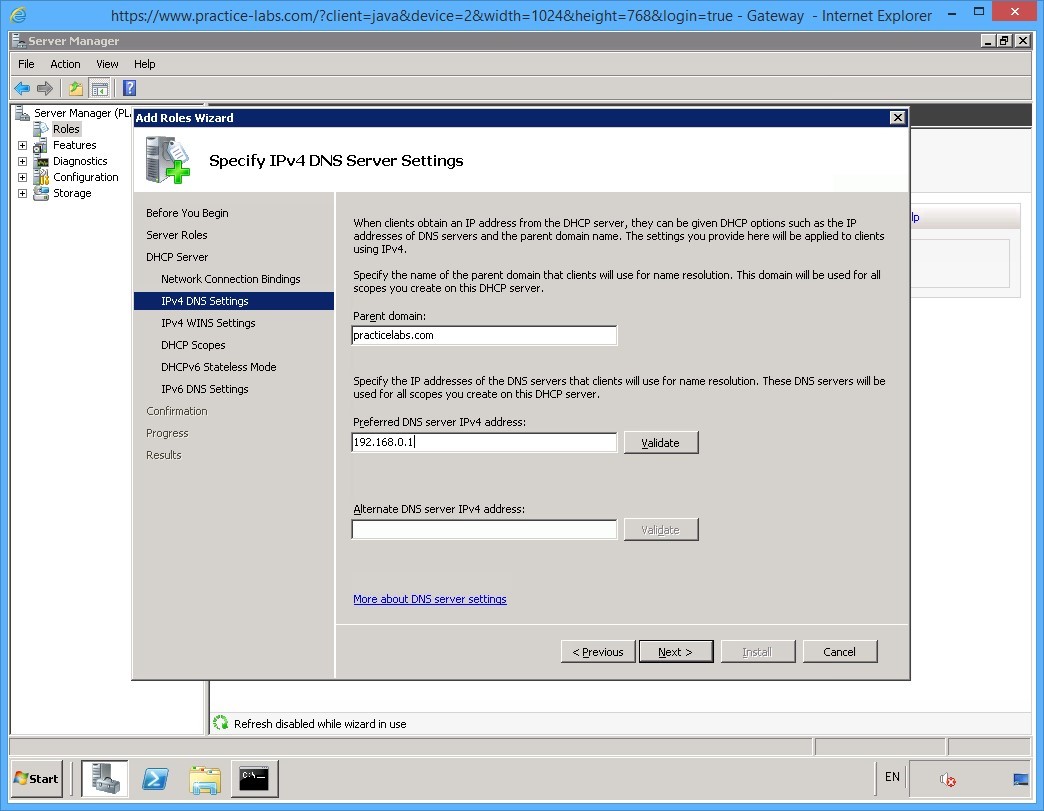Open Windows PowerShell from the taskbar
The height and width of the screenshot is (811, 1044).
[x=155, y=779]
